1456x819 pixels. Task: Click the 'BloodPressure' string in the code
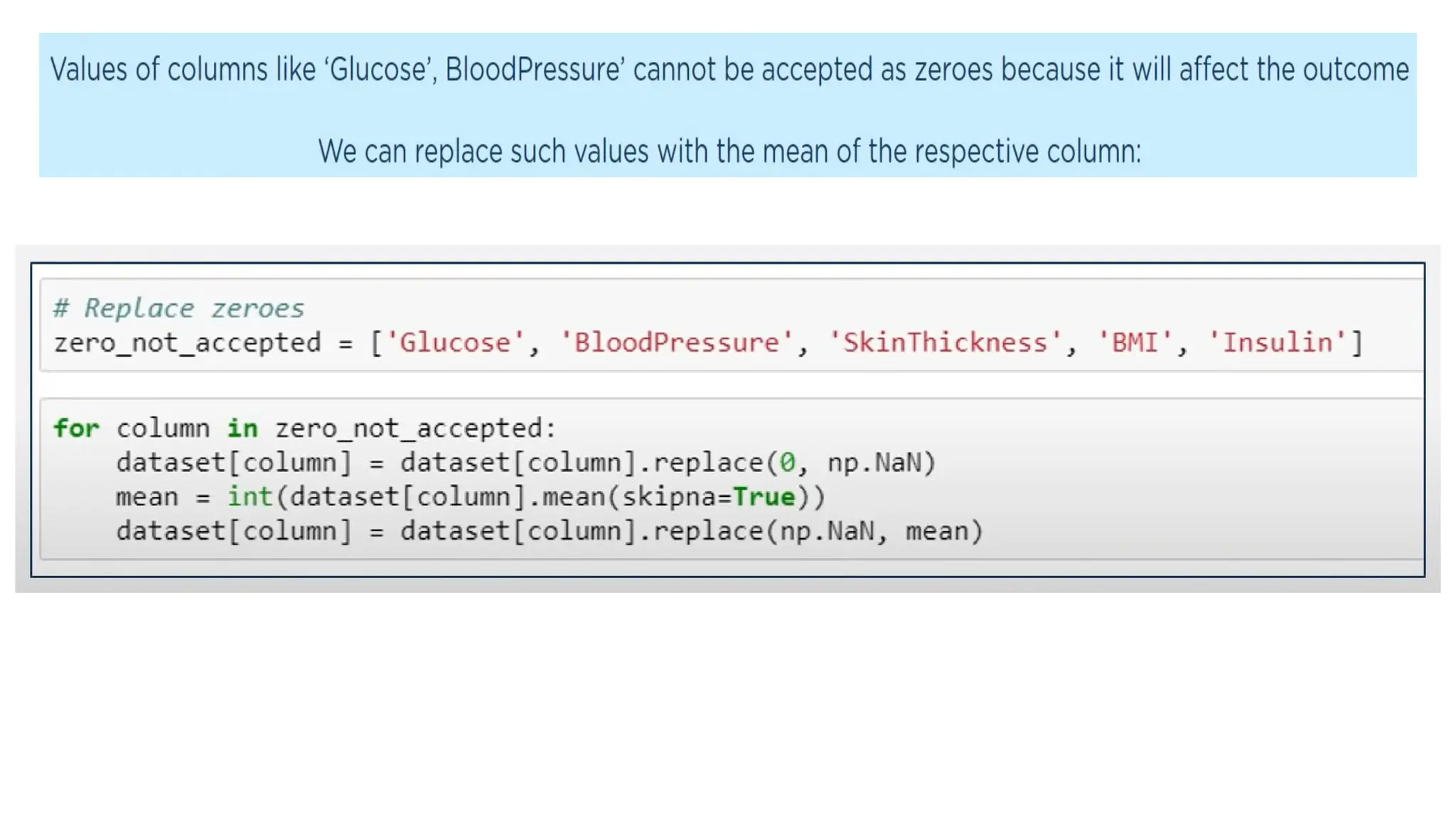pos(676,343)
